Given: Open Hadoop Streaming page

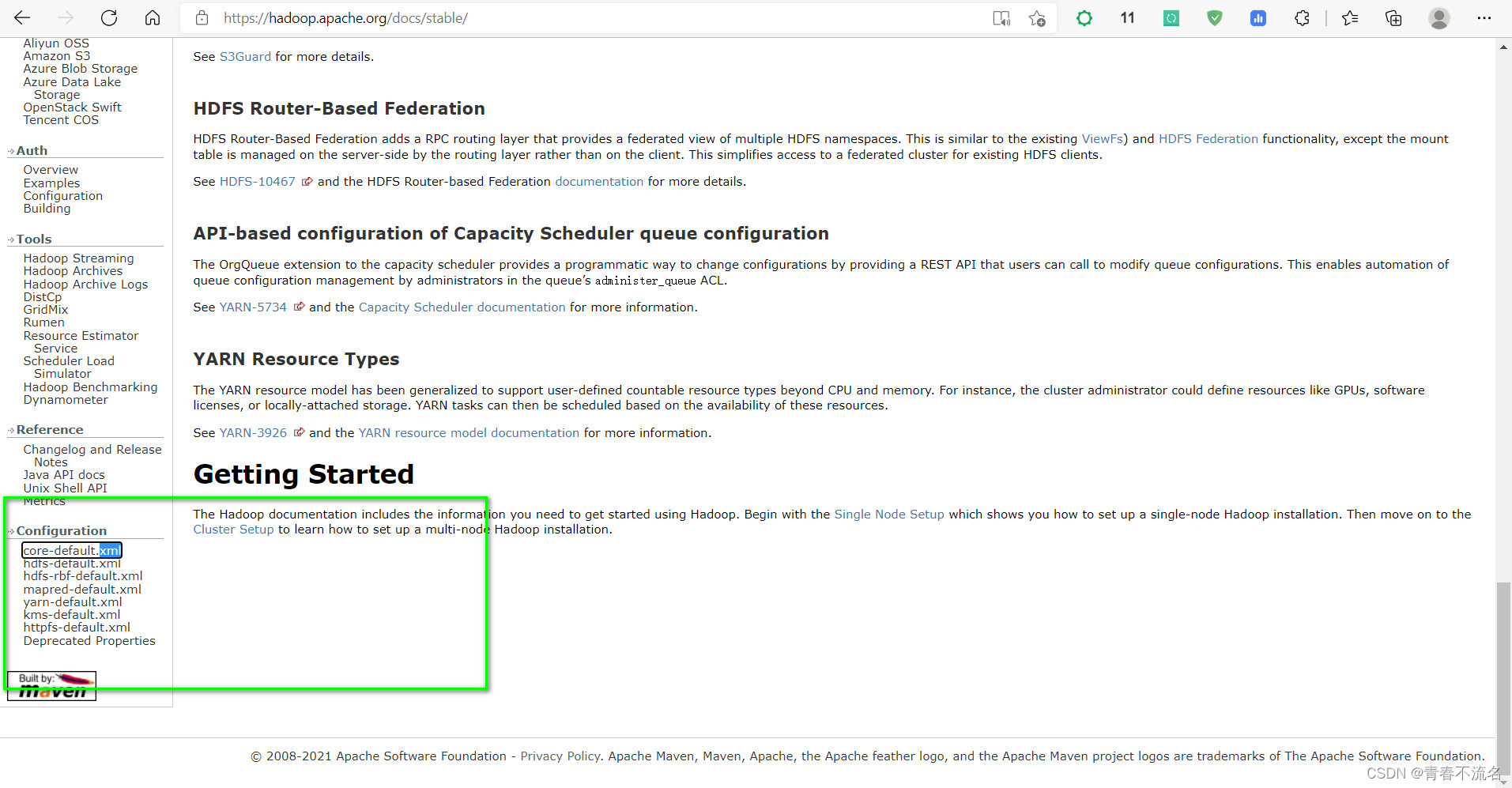Looking at the screenshot, I should click(78, 258).
